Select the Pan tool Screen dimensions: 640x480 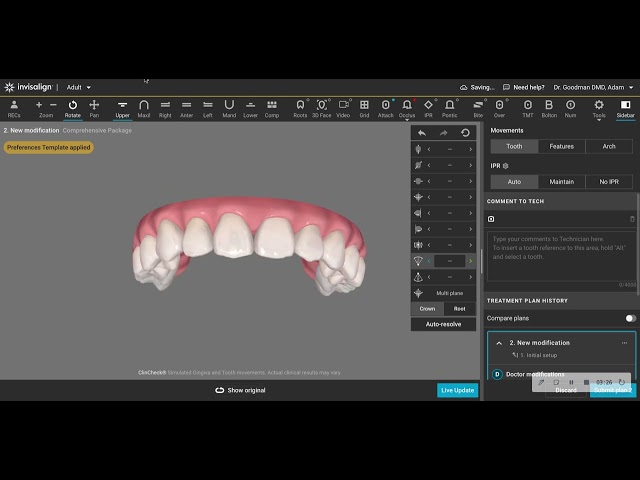tap(94, 109)
